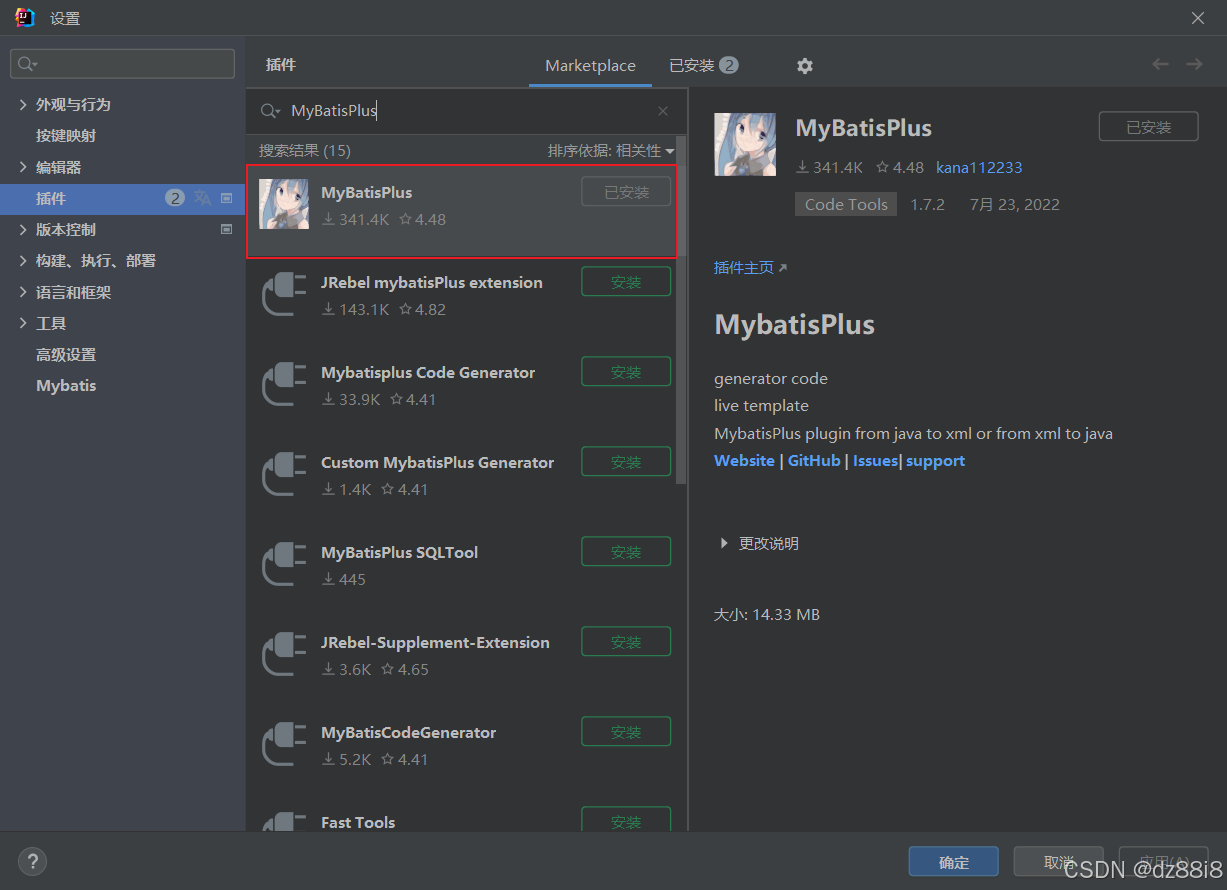Click the Custom MybatisPlus Generator plug icon

pyautogui.click(x=284, y=475)
